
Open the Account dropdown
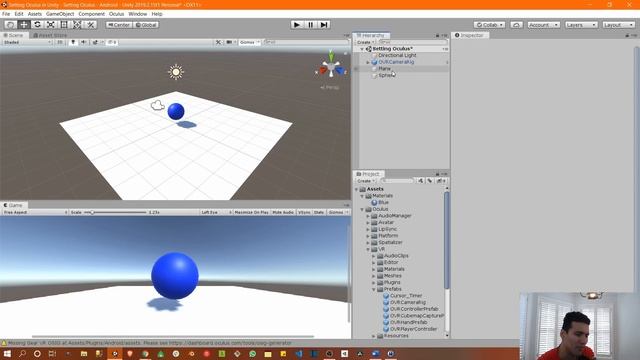543,25
